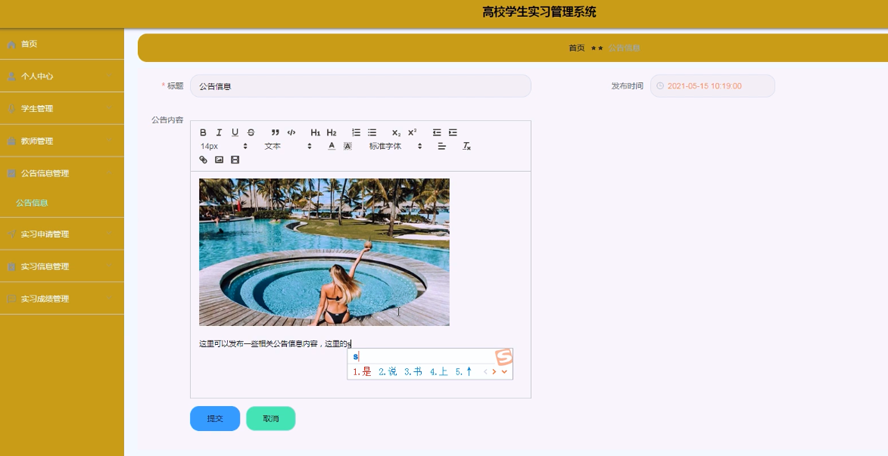This screenshot has width=888, height=456.
Task: Click the code block icon
Action: (291, 133)
